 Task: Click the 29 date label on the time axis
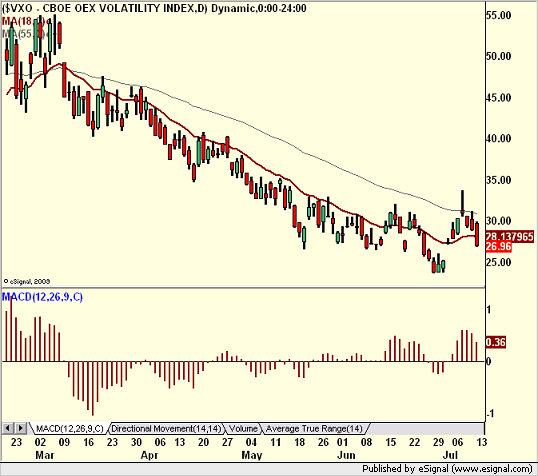point(438,442)
